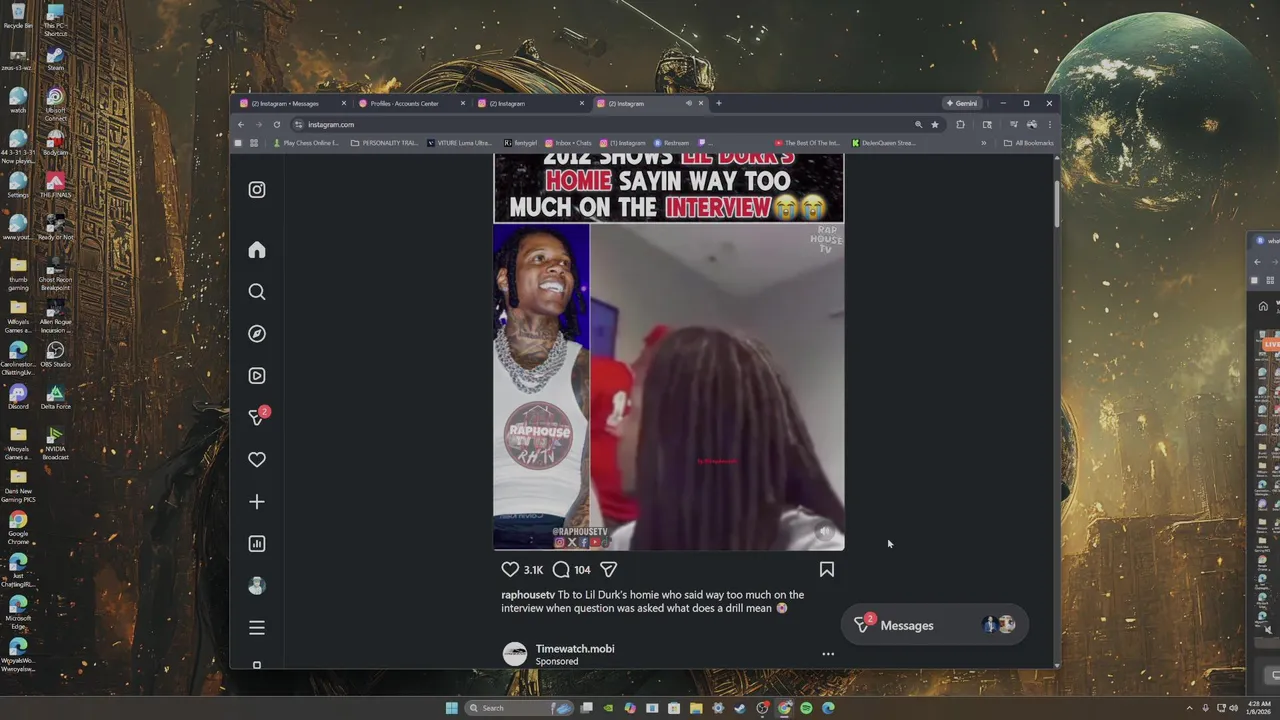
Task: Open the PERSONALITY TRAI... bookmark folder
Action: [385, 143]
